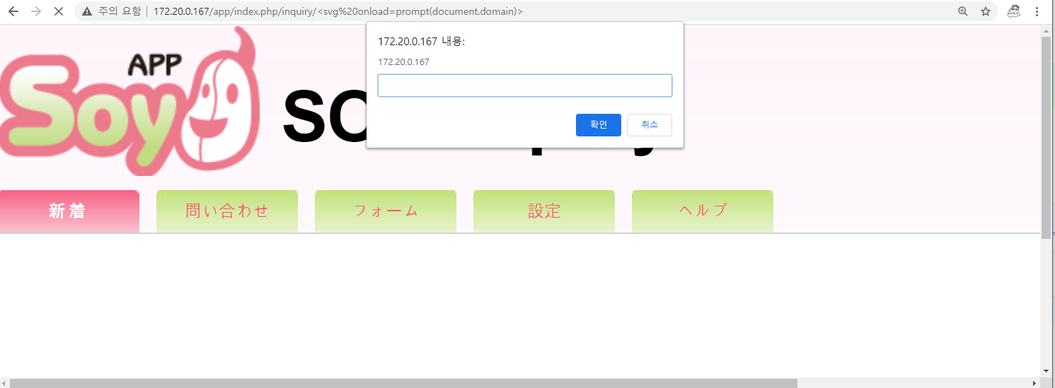Click the browser forward arrow
The height and width of the screenshot is (388, 1055).
36,11
